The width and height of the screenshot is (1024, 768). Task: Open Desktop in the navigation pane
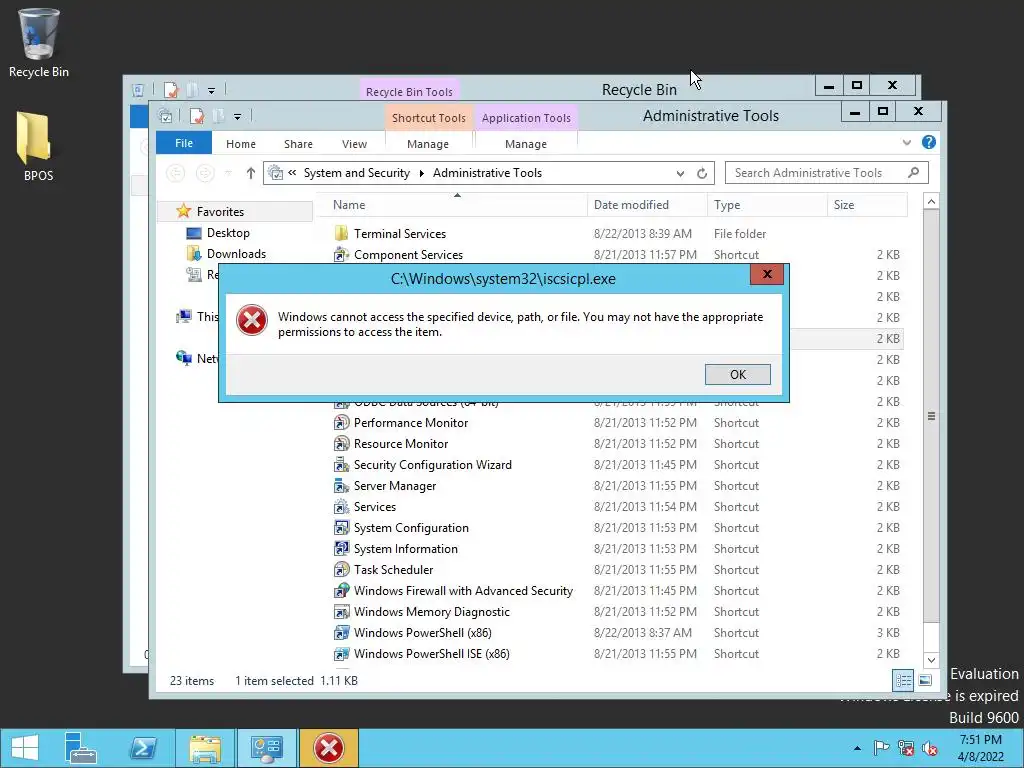point(228,232)
